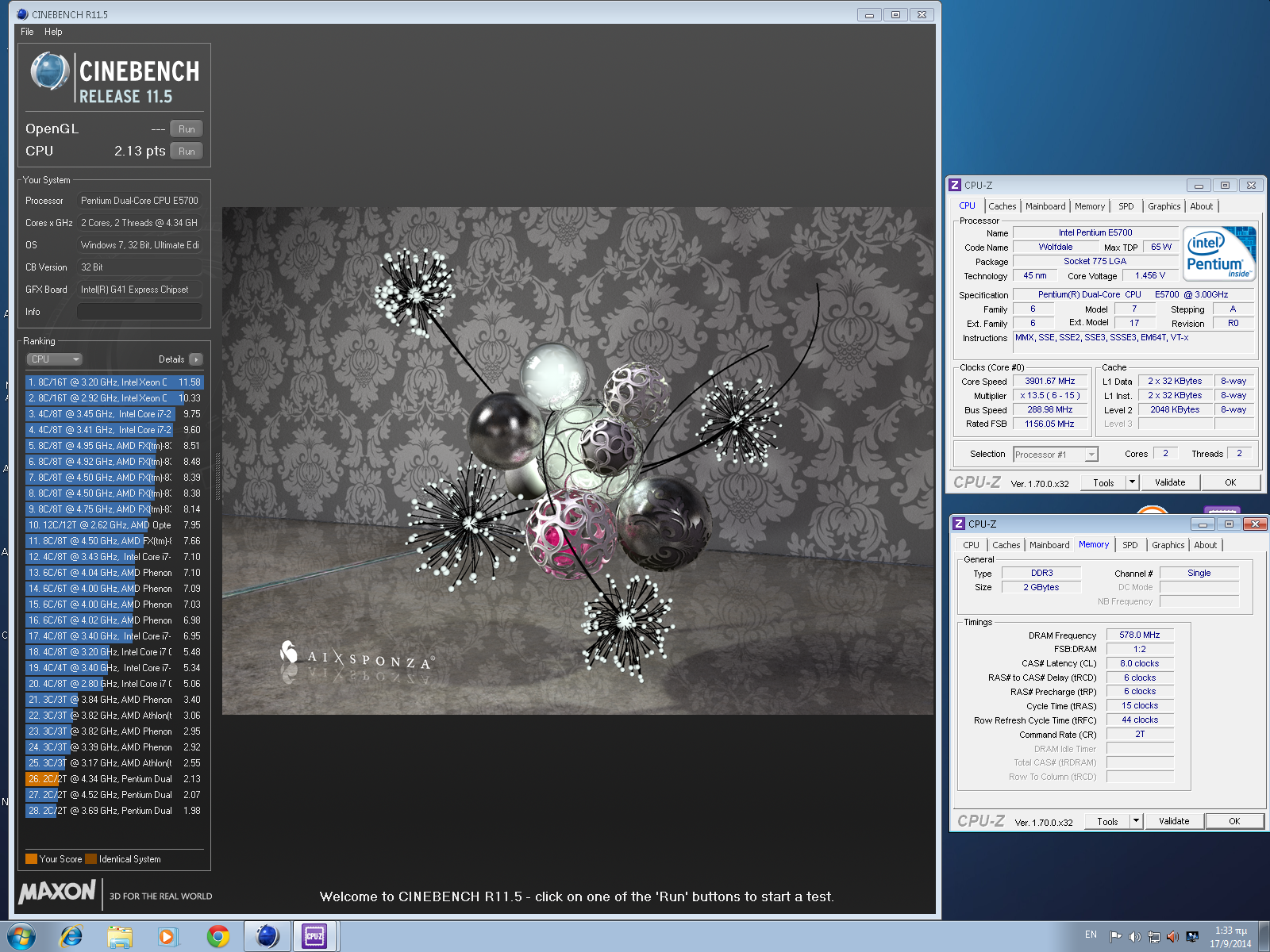1270x952 pixels.
Task: Click the Identical System brown legend swatch
Action: [x=90, y=859]
